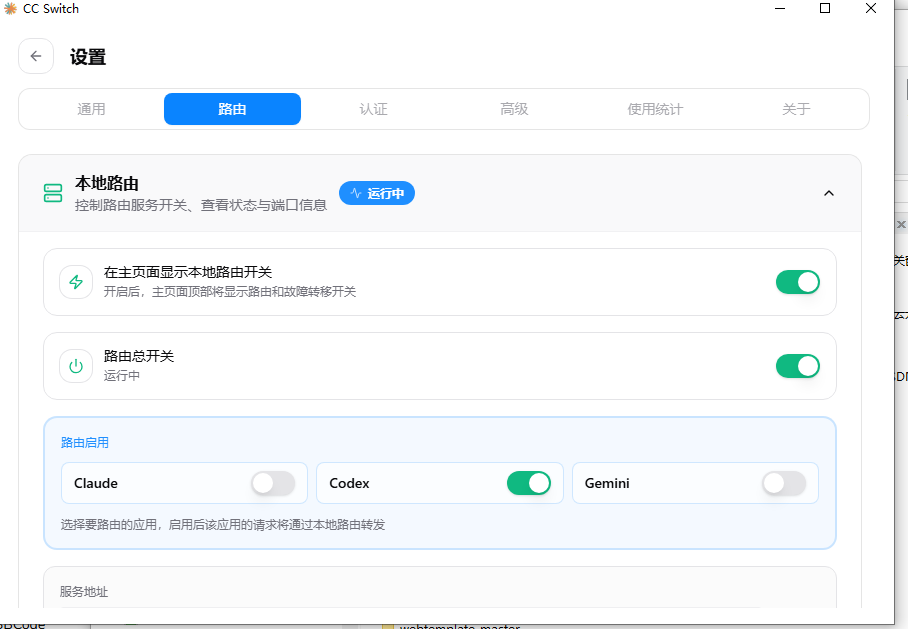
Task: Maximize the CC Switch window
Action: tap(825, 9)
